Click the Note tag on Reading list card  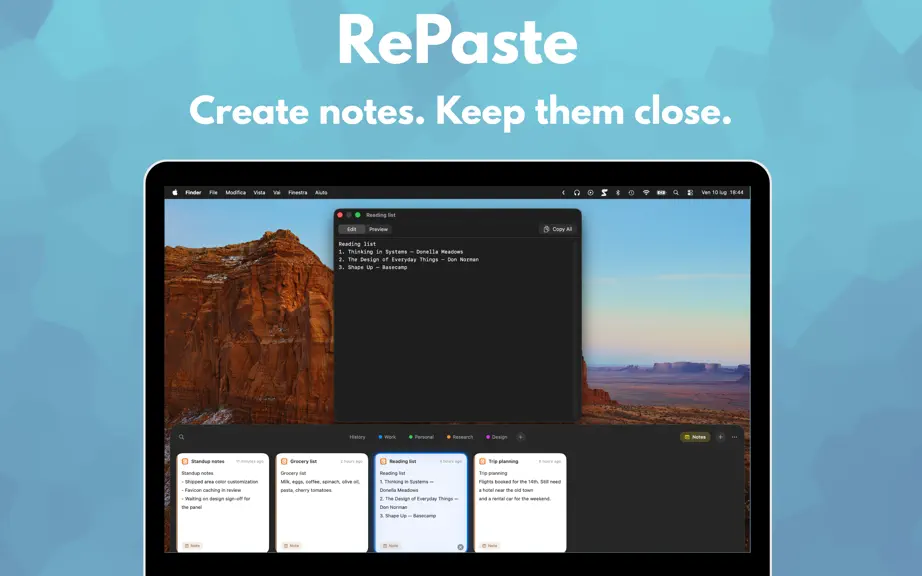[391, 545]
